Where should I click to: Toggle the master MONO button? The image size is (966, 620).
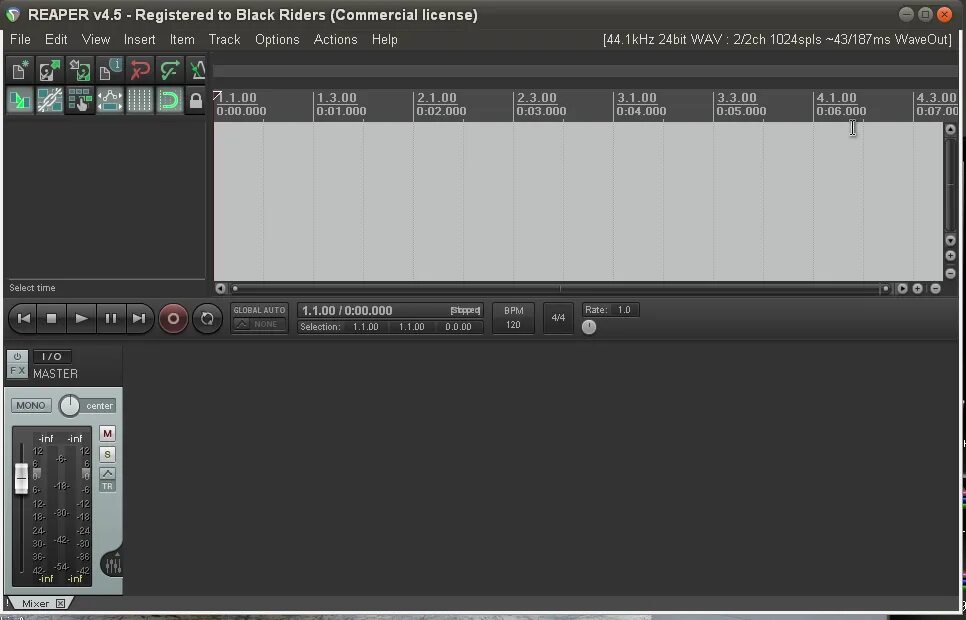coord(31,406)
